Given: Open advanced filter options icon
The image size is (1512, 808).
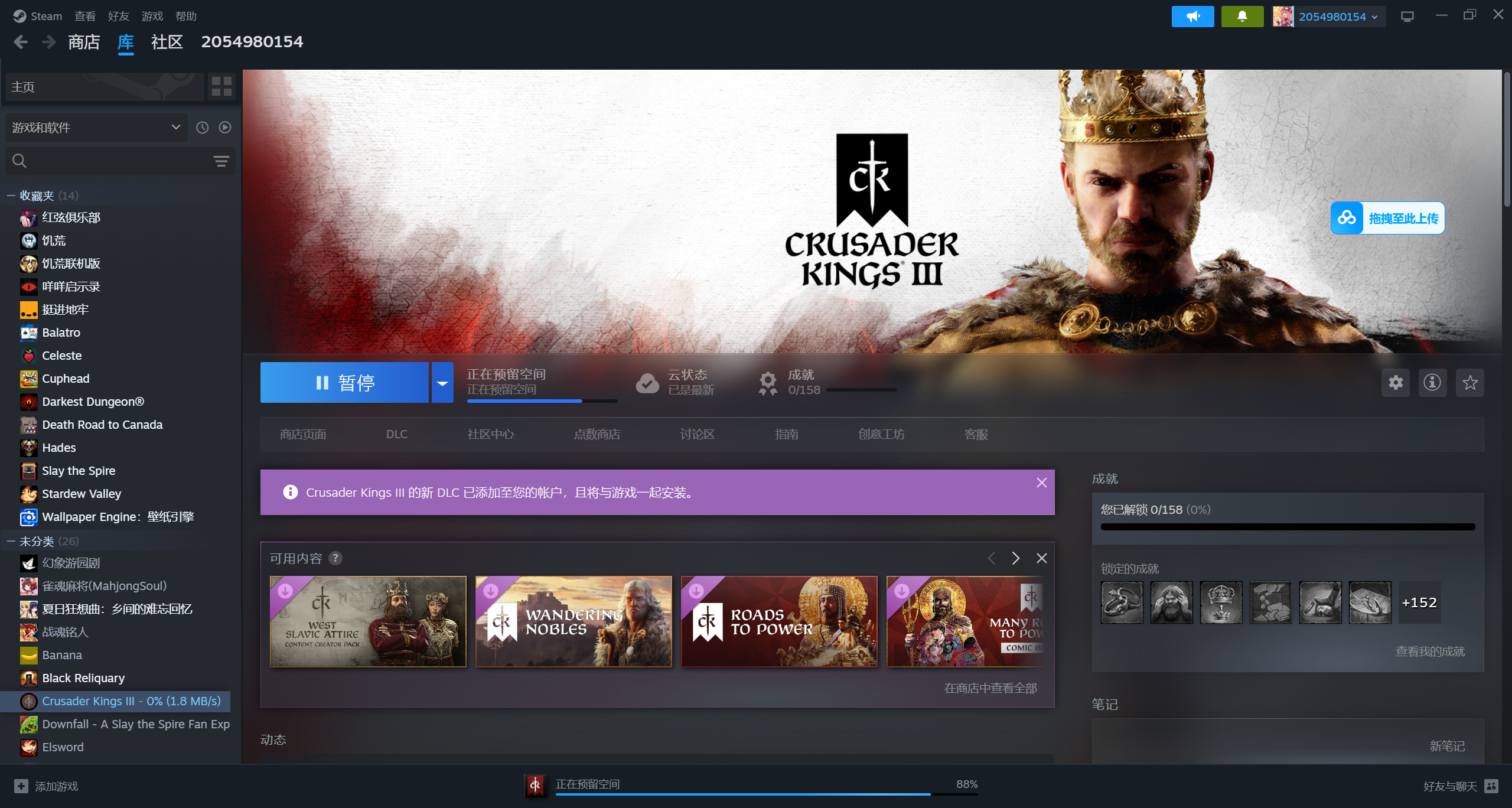Looking at the screenshot, I should [221, 161].
